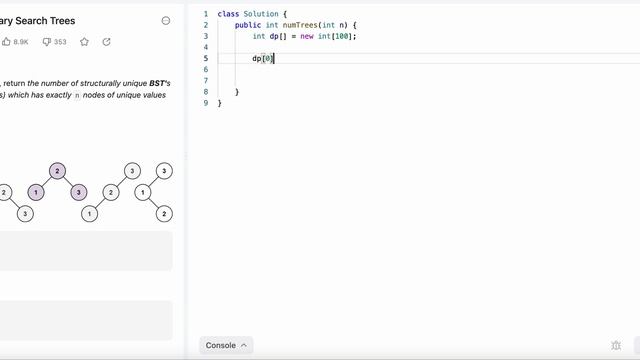The image size is (640, 360).
Task: Click the purple root node 2 in diagram
Action: (x=57, y=171)
